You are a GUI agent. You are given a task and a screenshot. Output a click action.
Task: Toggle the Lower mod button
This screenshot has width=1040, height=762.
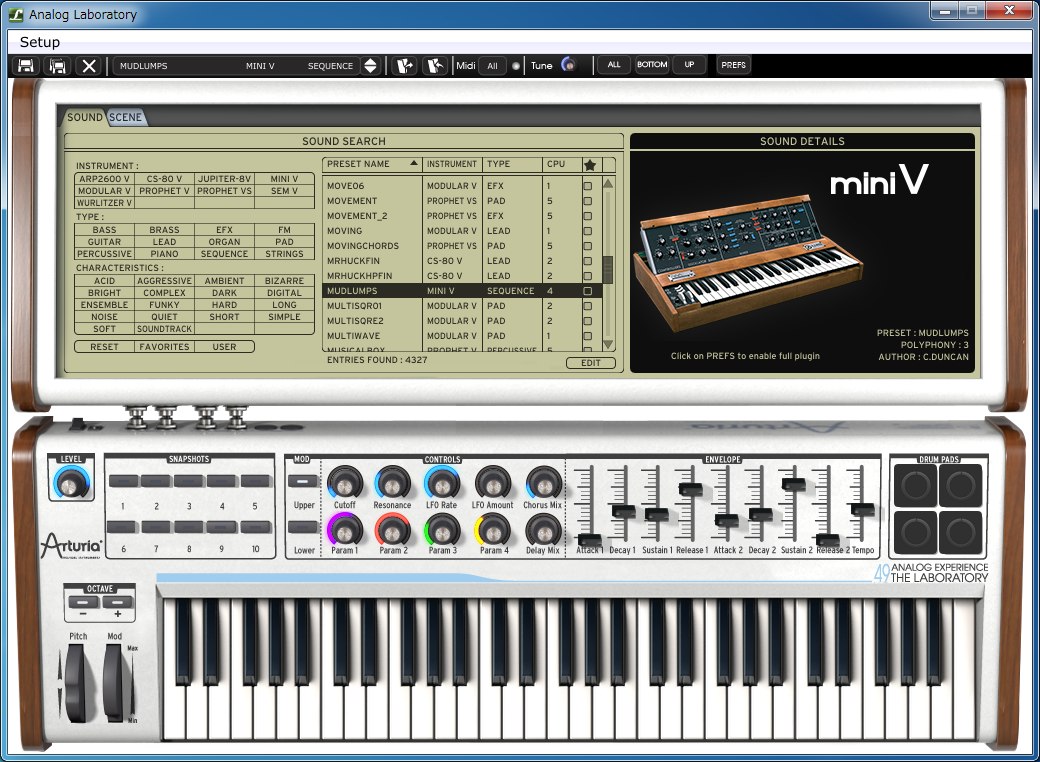tap(303, 527)
